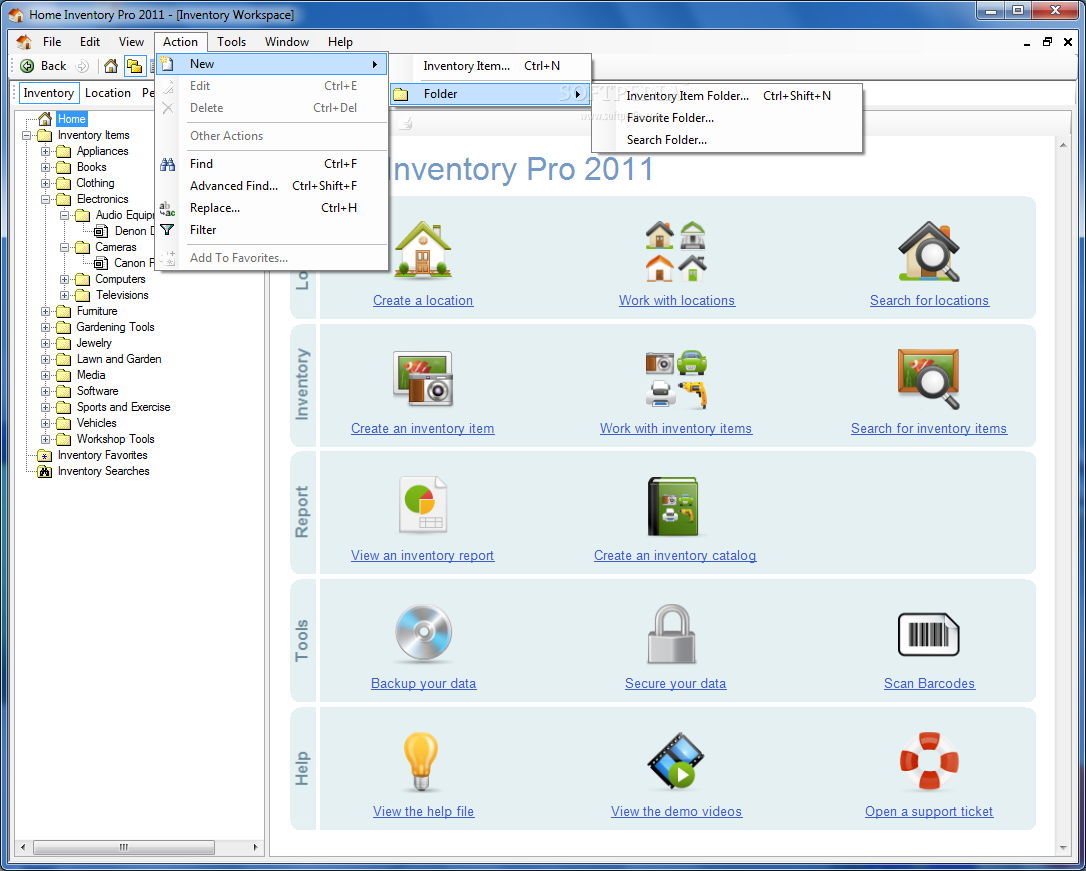Select the Lawn and Garden tree folder
The height and width of the screenshot is (871, 1086).
[x=118, y=359]
